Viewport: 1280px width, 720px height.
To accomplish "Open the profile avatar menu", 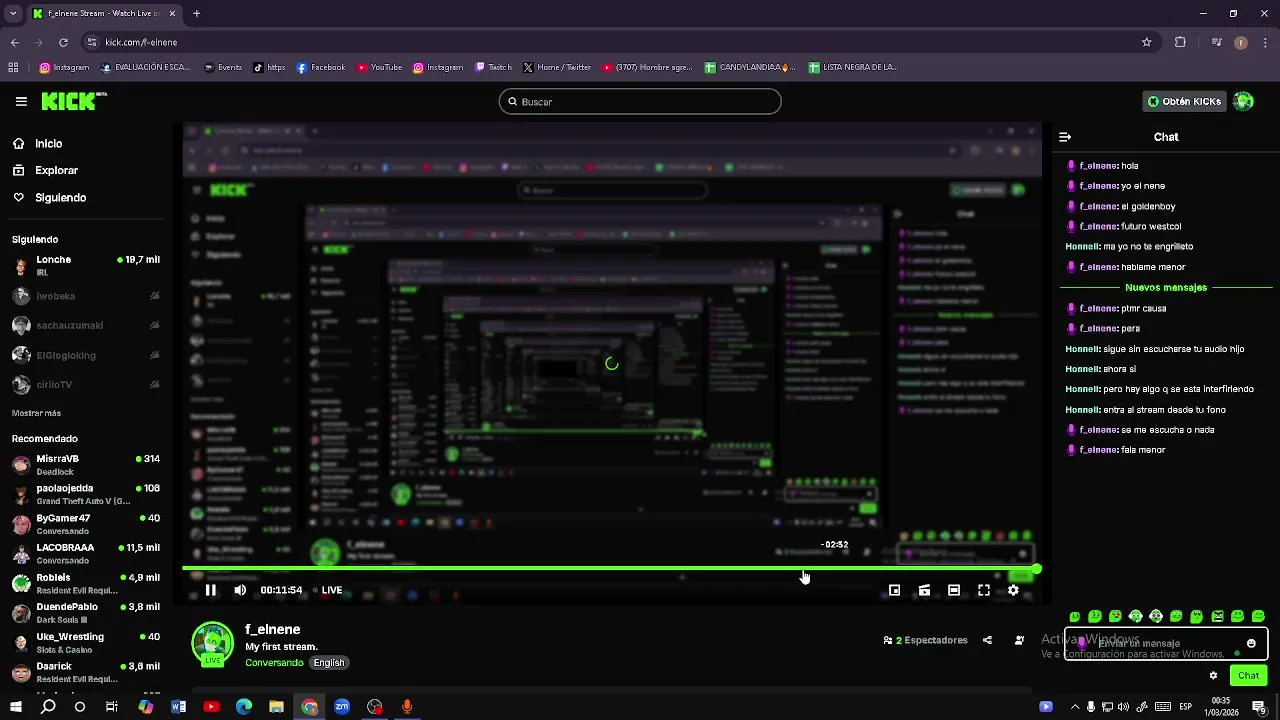I will tap(1243, 101).
